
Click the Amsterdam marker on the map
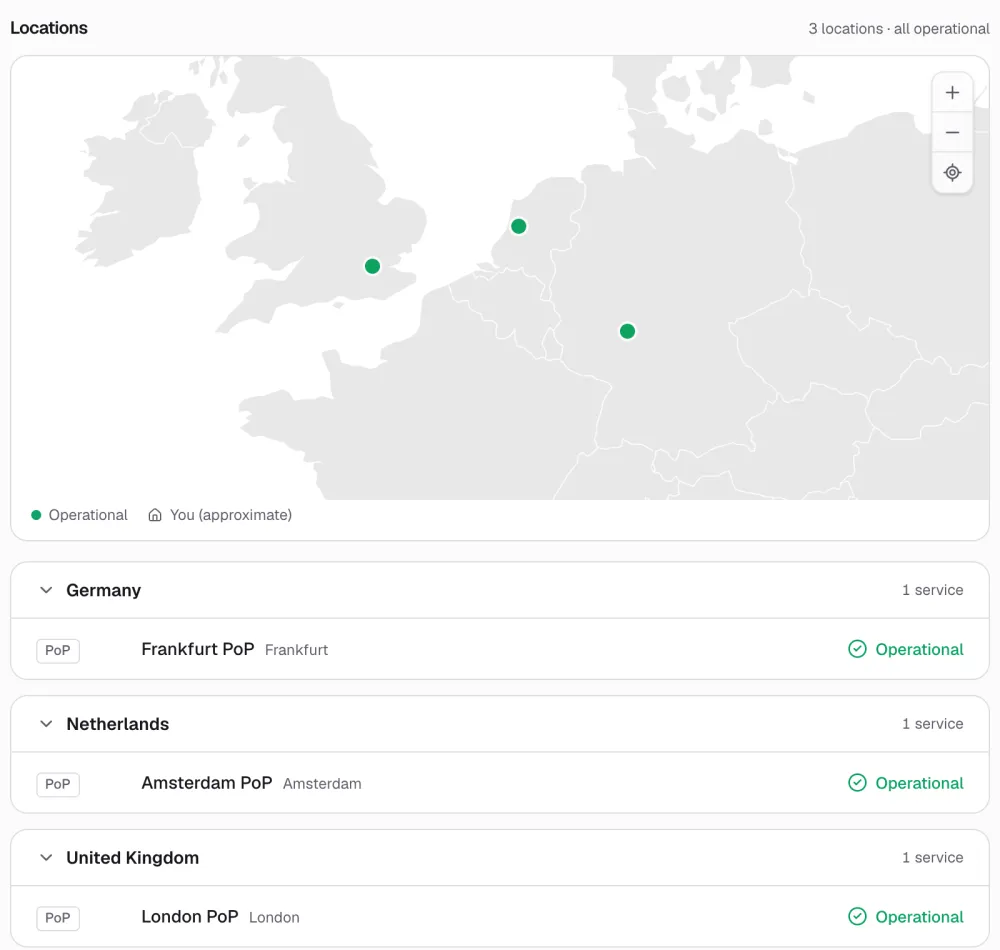518,226
